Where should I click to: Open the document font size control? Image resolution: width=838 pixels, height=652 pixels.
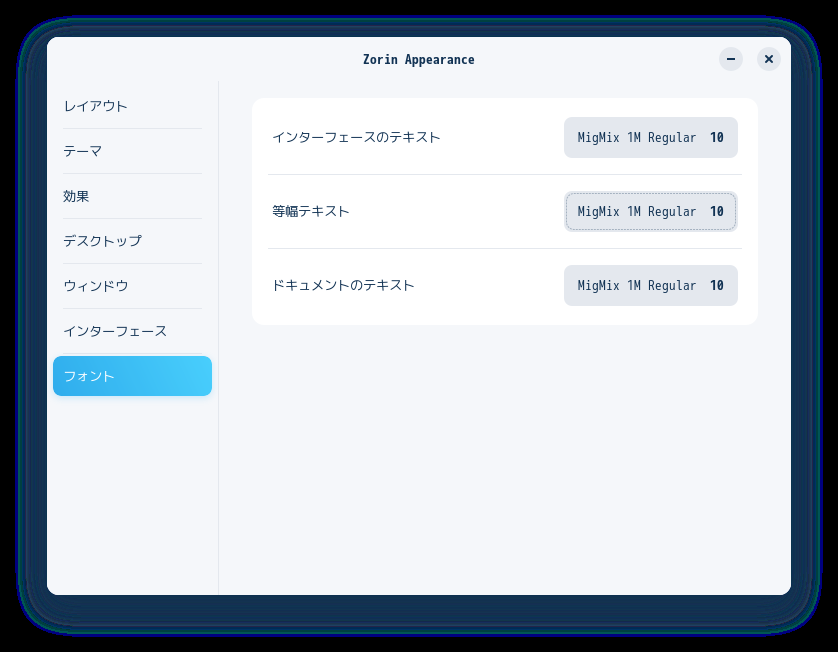click(x=717, y=285)
